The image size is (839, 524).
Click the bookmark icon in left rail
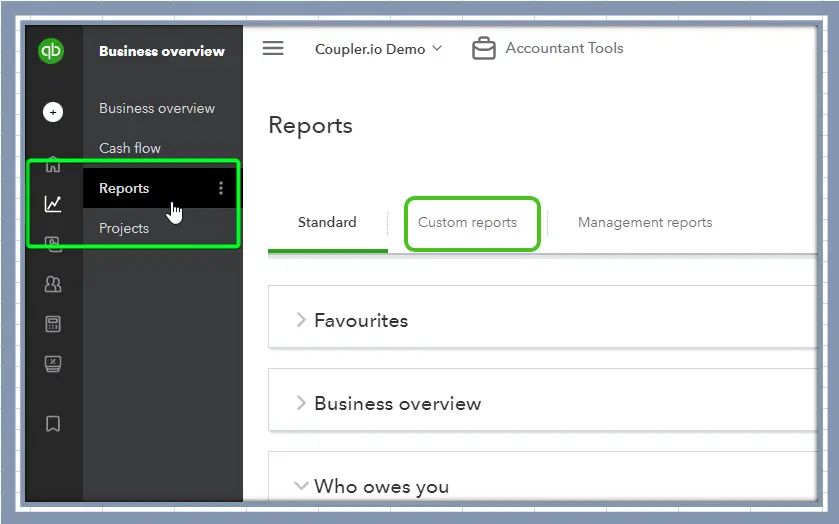coord(53,424)
